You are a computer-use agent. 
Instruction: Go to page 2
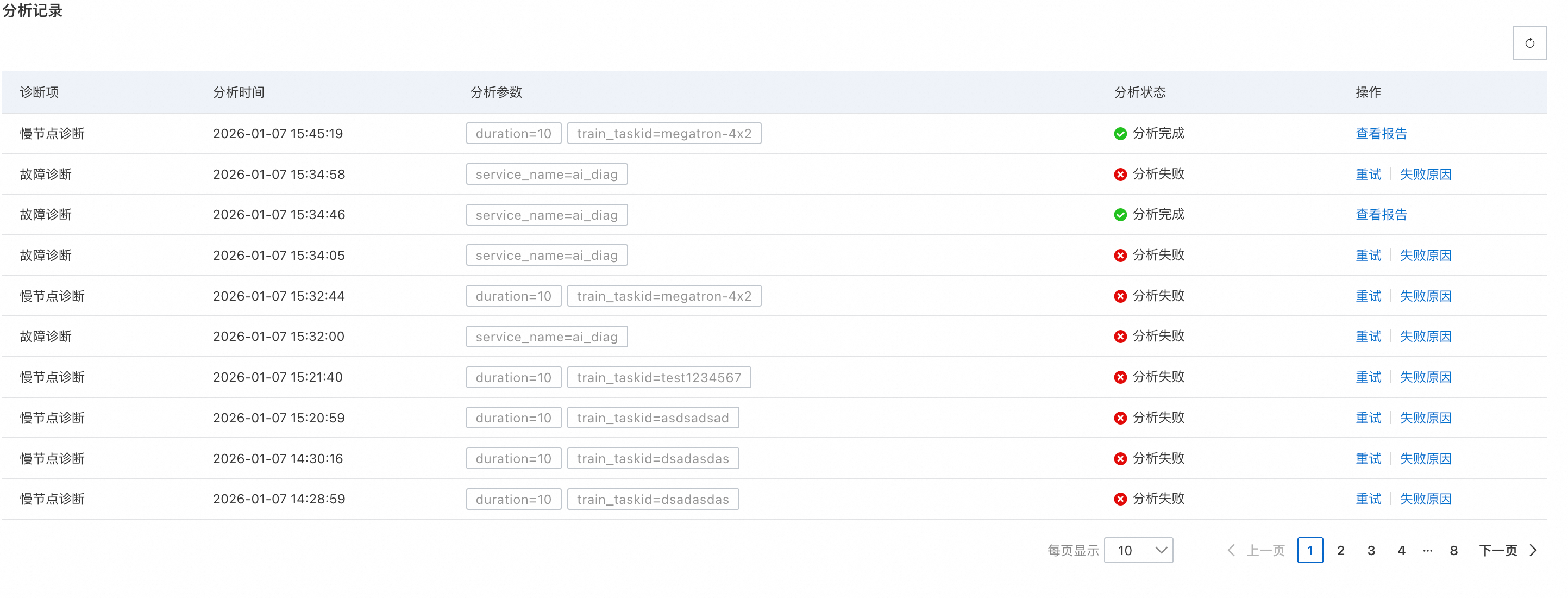(x=1340, y=551)
